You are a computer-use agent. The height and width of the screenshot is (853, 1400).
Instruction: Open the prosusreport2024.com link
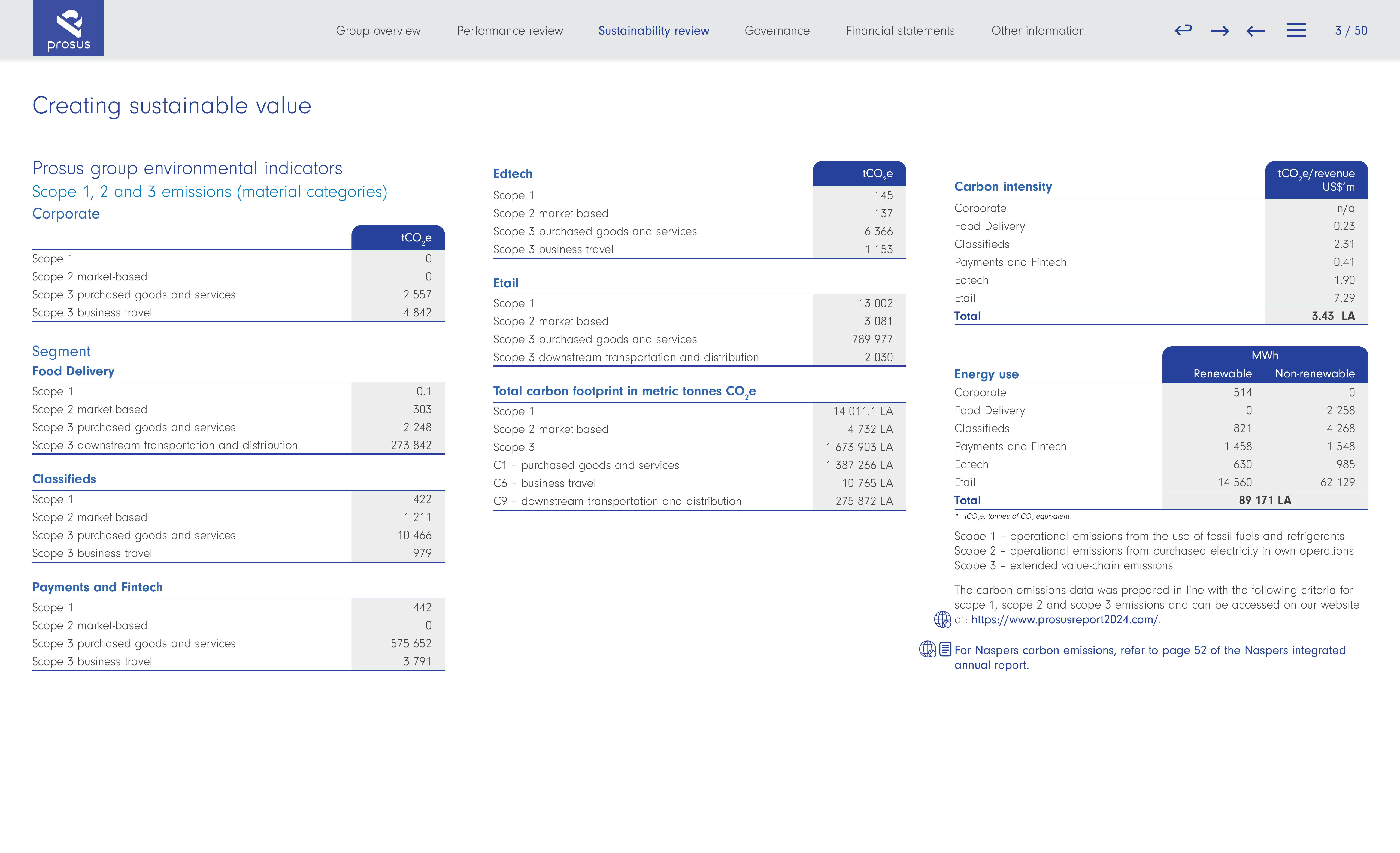click(x=1065, y=619)
